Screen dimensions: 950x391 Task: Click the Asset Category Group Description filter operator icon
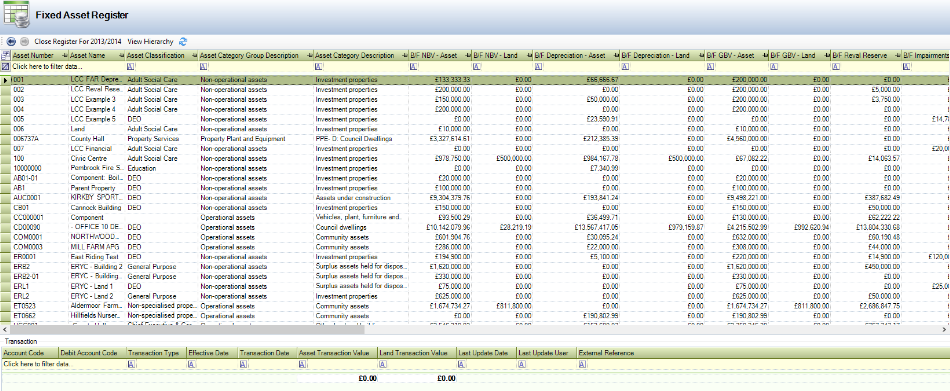(x=203, y=67)
